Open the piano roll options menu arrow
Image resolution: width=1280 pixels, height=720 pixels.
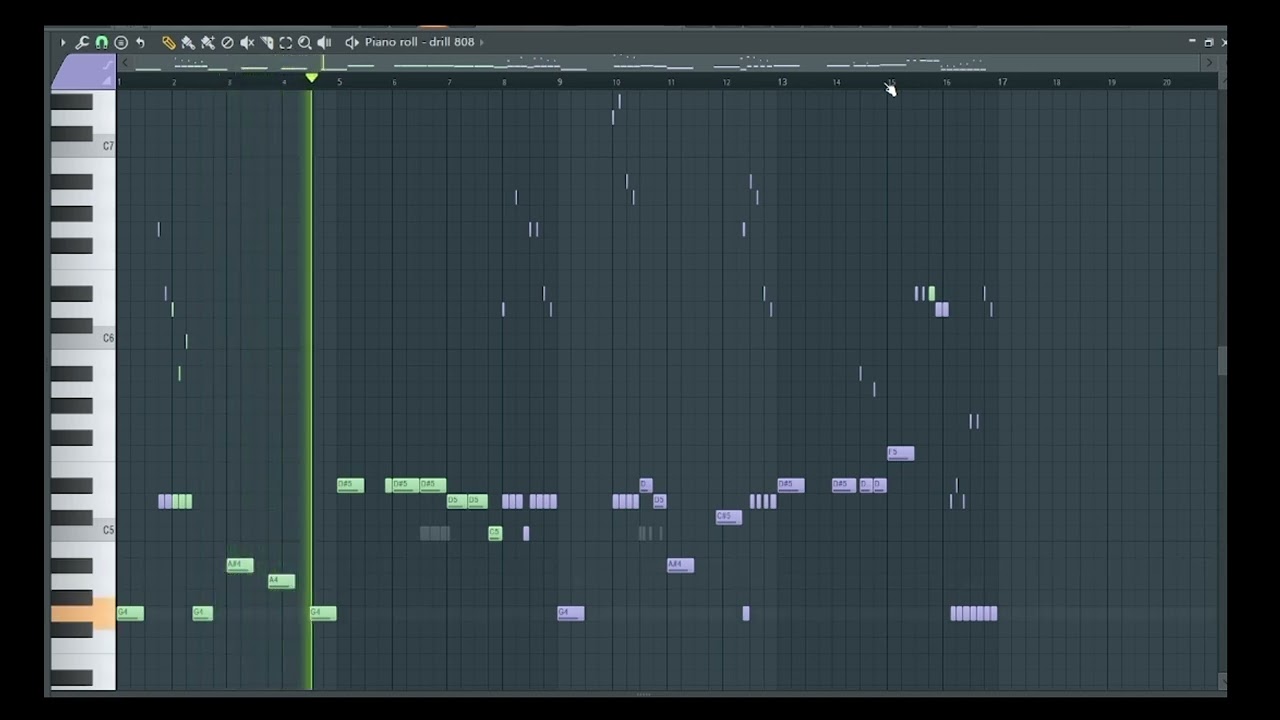point(63,42)
